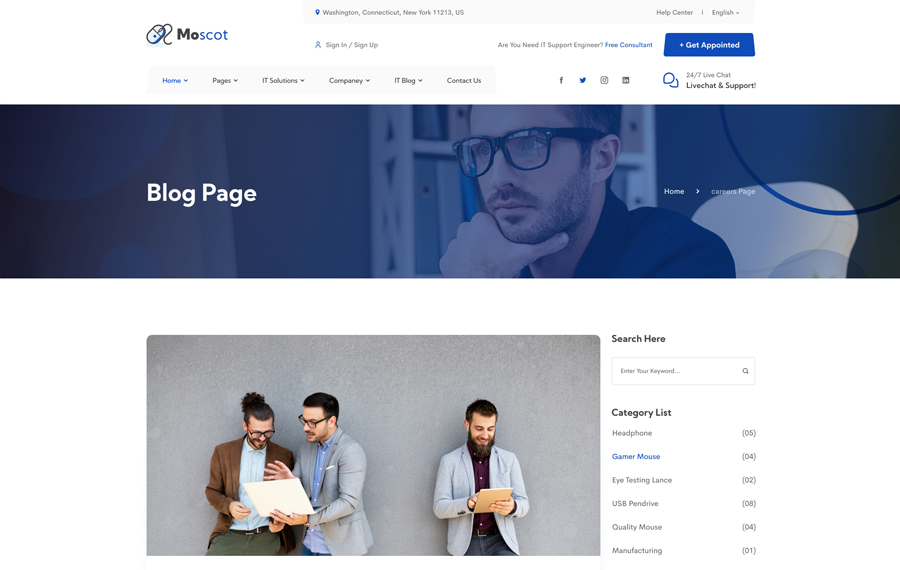
Task: Click the live chat bubble icon
Action: 670,80
